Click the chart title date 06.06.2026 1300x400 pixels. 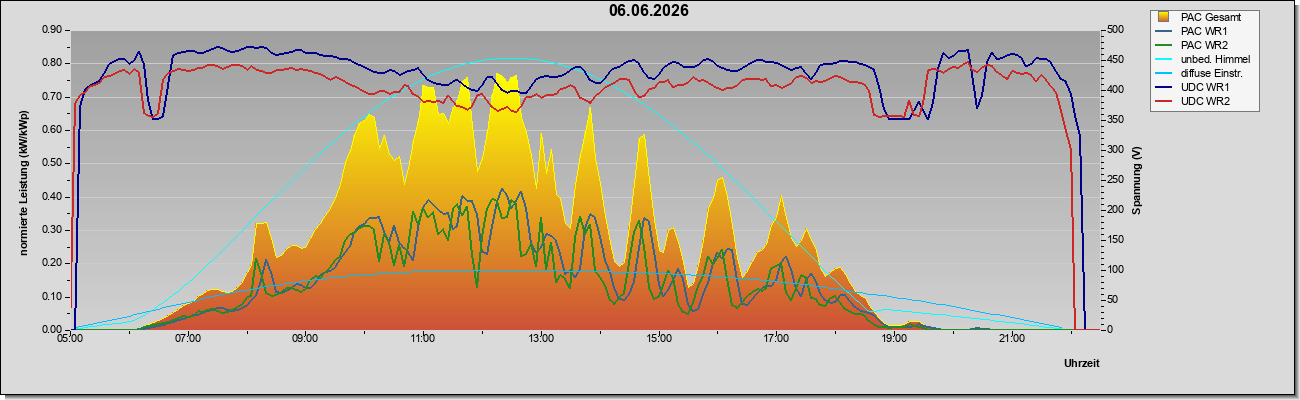click(649, 11)
